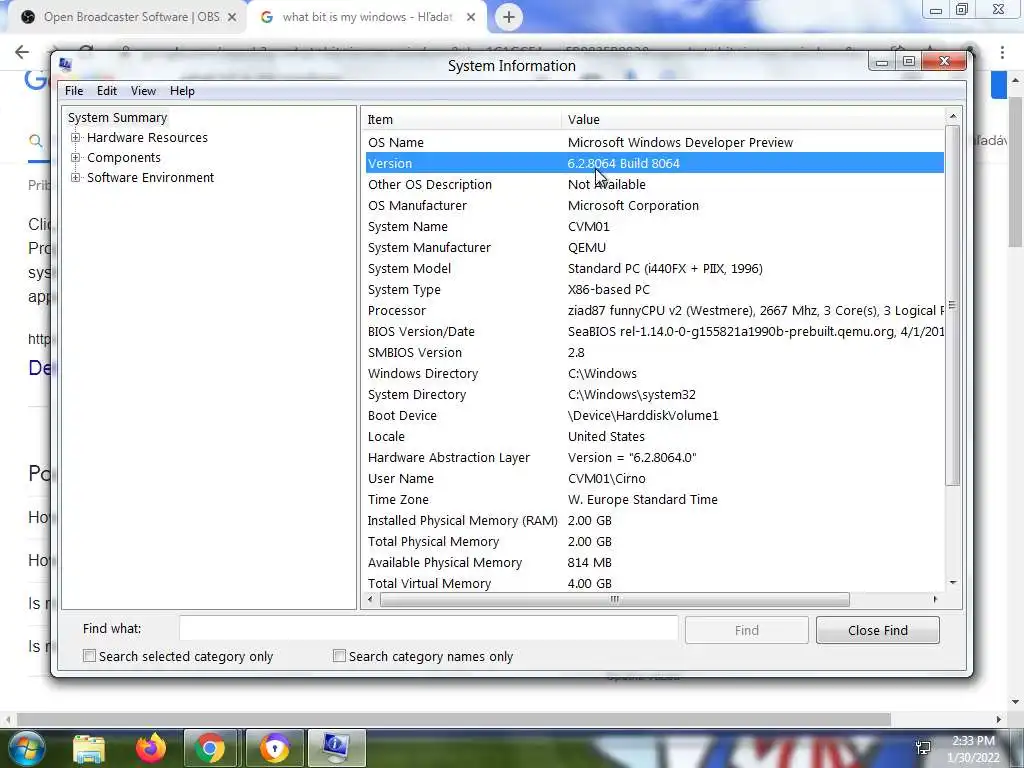Select the highlighted Version row
This screenshot has height=768, width=1024.
click(654, 163)
